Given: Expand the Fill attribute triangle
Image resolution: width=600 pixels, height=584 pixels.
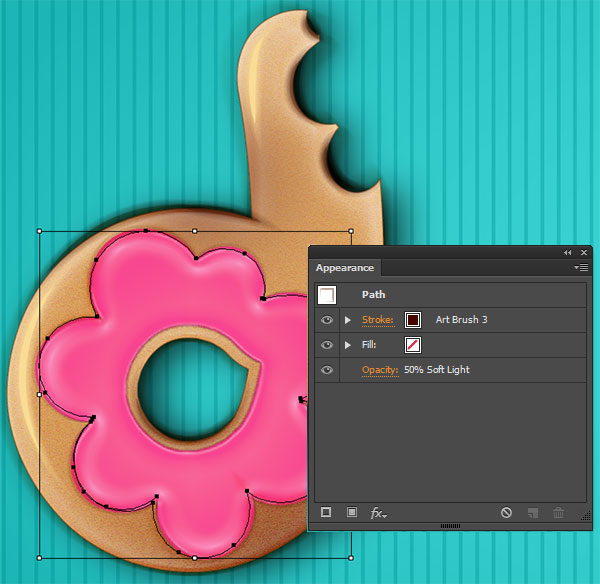Looking at the screenshot, I should click(348, 345).
